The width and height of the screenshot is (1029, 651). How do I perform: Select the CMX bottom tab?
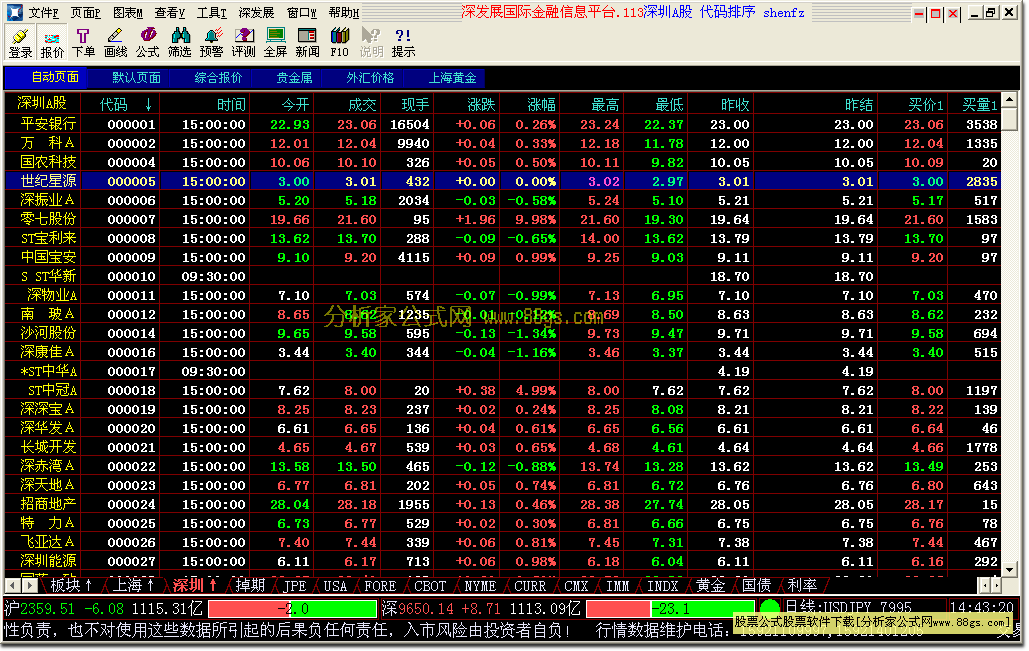(x=576, y=585)
